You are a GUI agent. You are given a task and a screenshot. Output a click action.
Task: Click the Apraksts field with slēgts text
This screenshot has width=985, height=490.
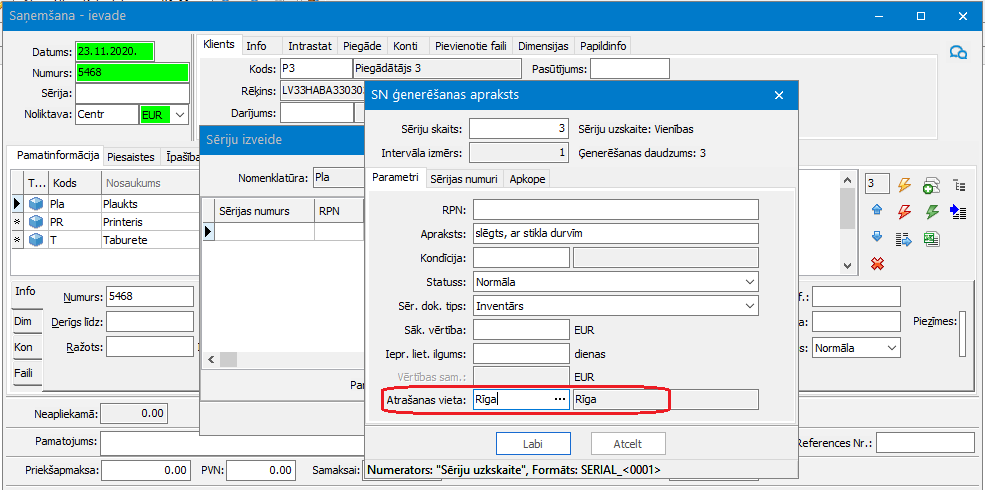coord(616,233)
